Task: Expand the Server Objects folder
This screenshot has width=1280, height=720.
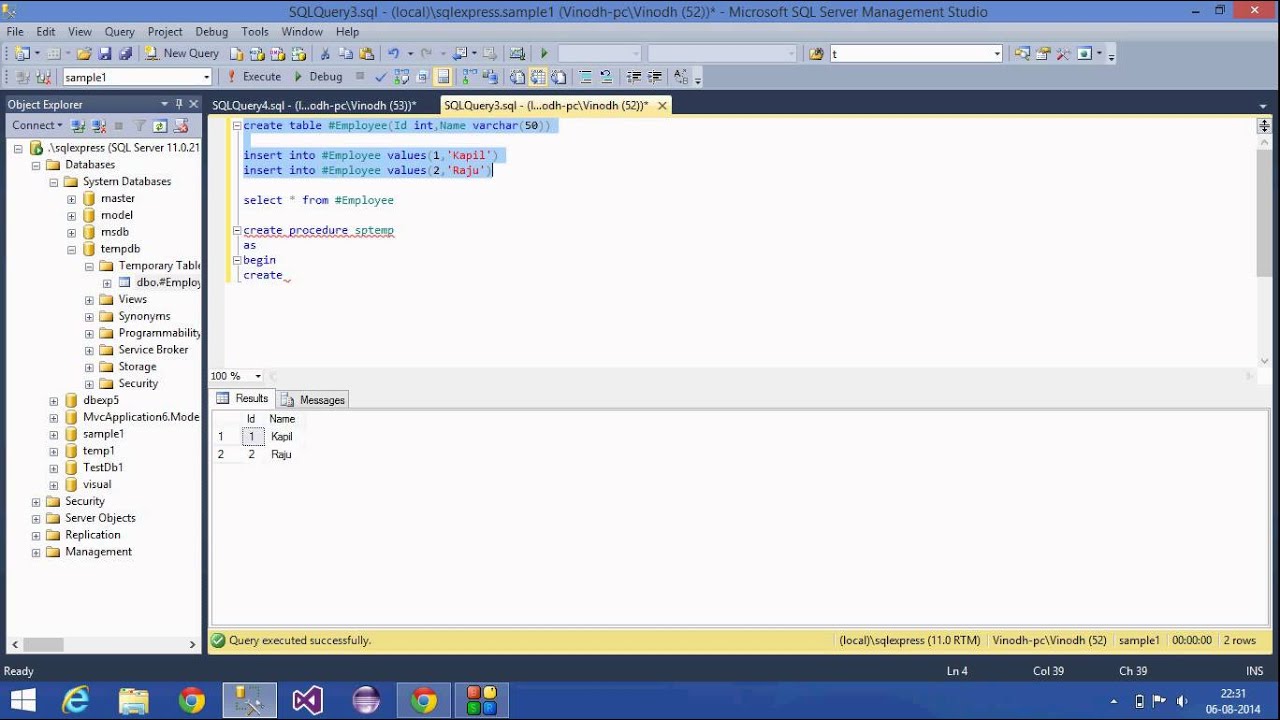Action: coord(36,518)
